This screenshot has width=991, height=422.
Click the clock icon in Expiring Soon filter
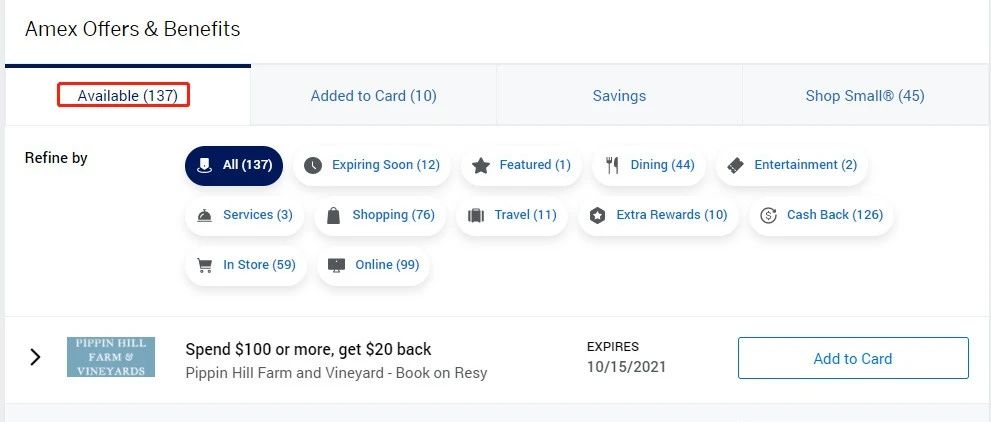(313, 165)
